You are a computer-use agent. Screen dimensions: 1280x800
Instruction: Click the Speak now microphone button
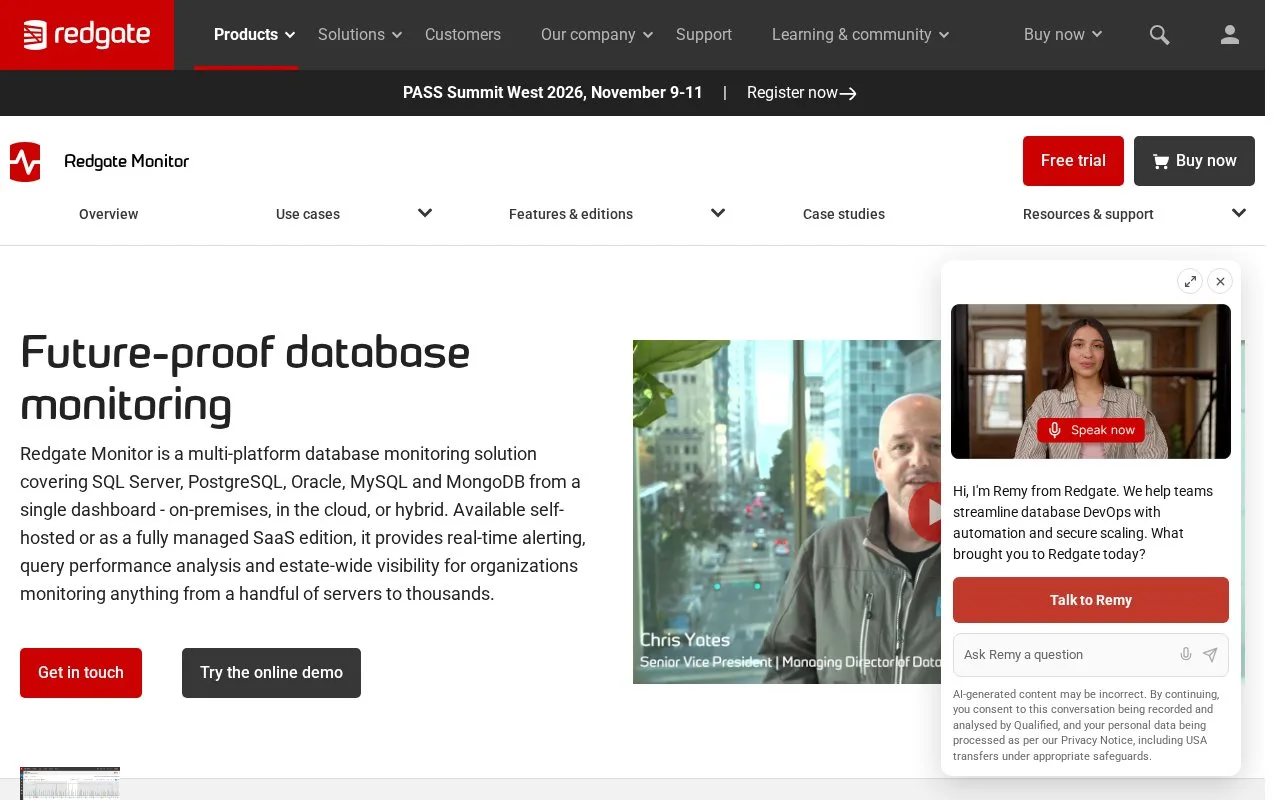pyautogui.click(x=1091, y=430)
